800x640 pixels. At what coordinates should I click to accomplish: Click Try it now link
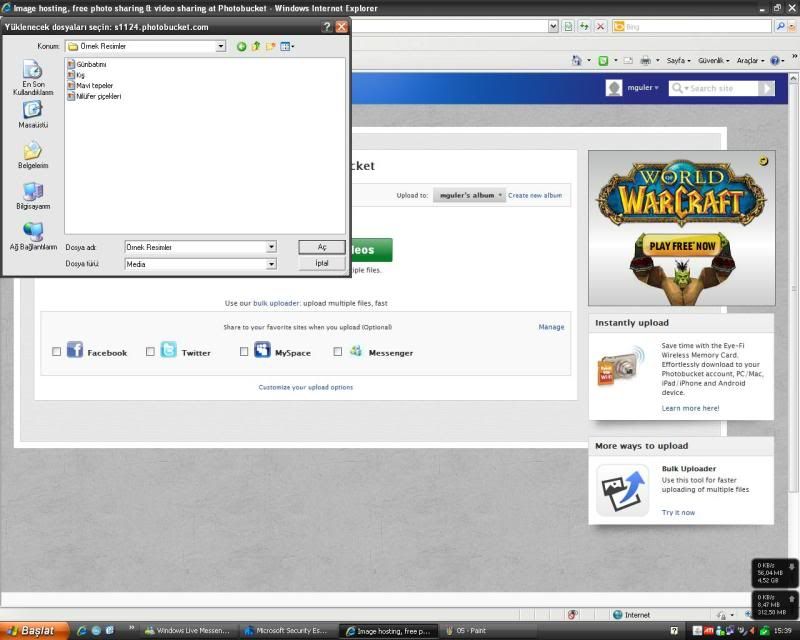tap(678, 512)
